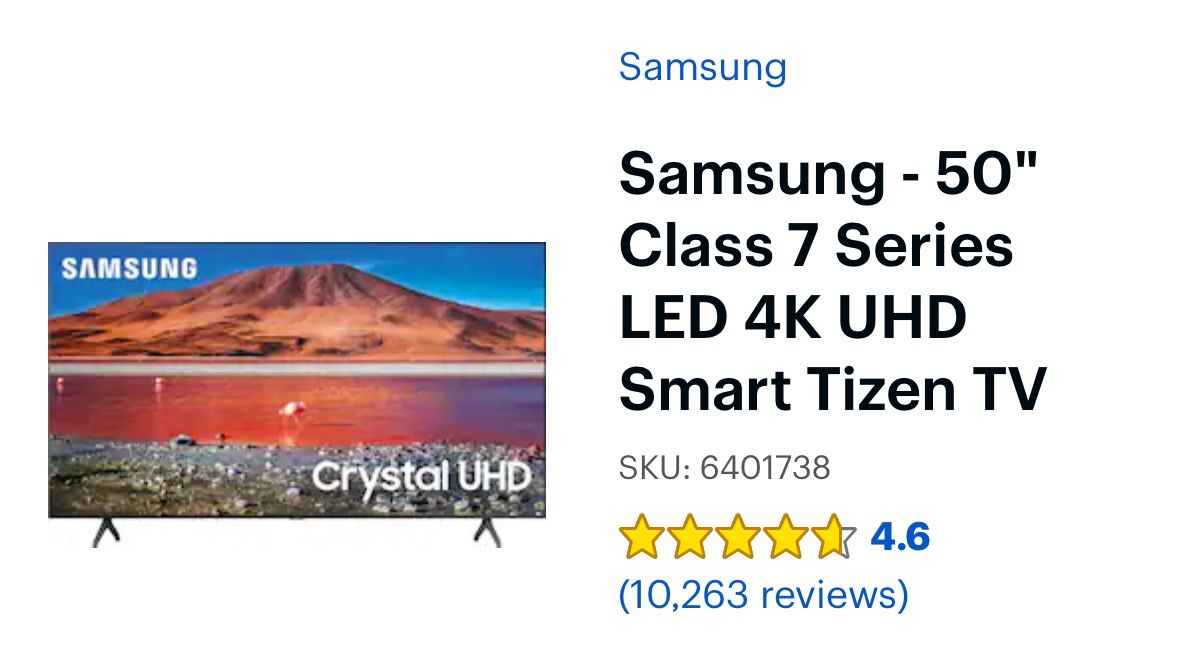
Task: Open the (10,263 reviews) link
Action: (764, 594)
